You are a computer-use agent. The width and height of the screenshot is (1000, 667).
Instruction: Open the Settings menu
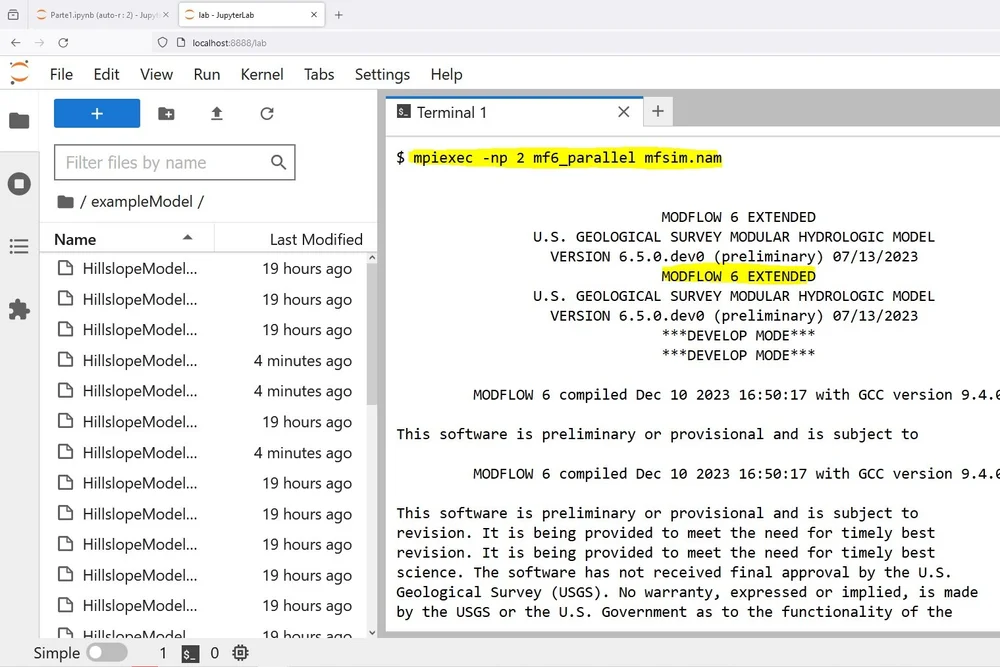click(382, 74)
